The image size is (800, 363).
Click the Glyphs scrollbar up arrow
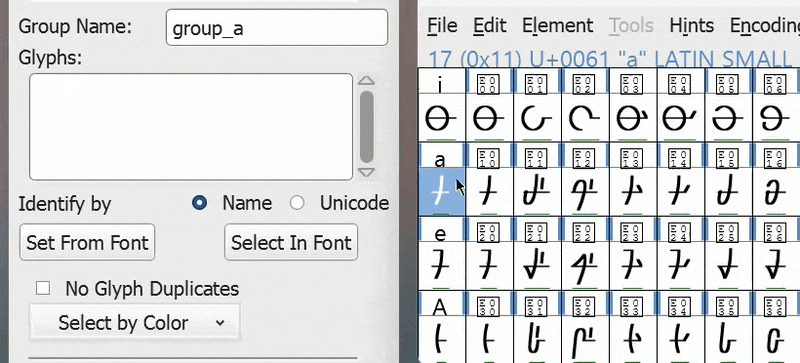(366, 81)
